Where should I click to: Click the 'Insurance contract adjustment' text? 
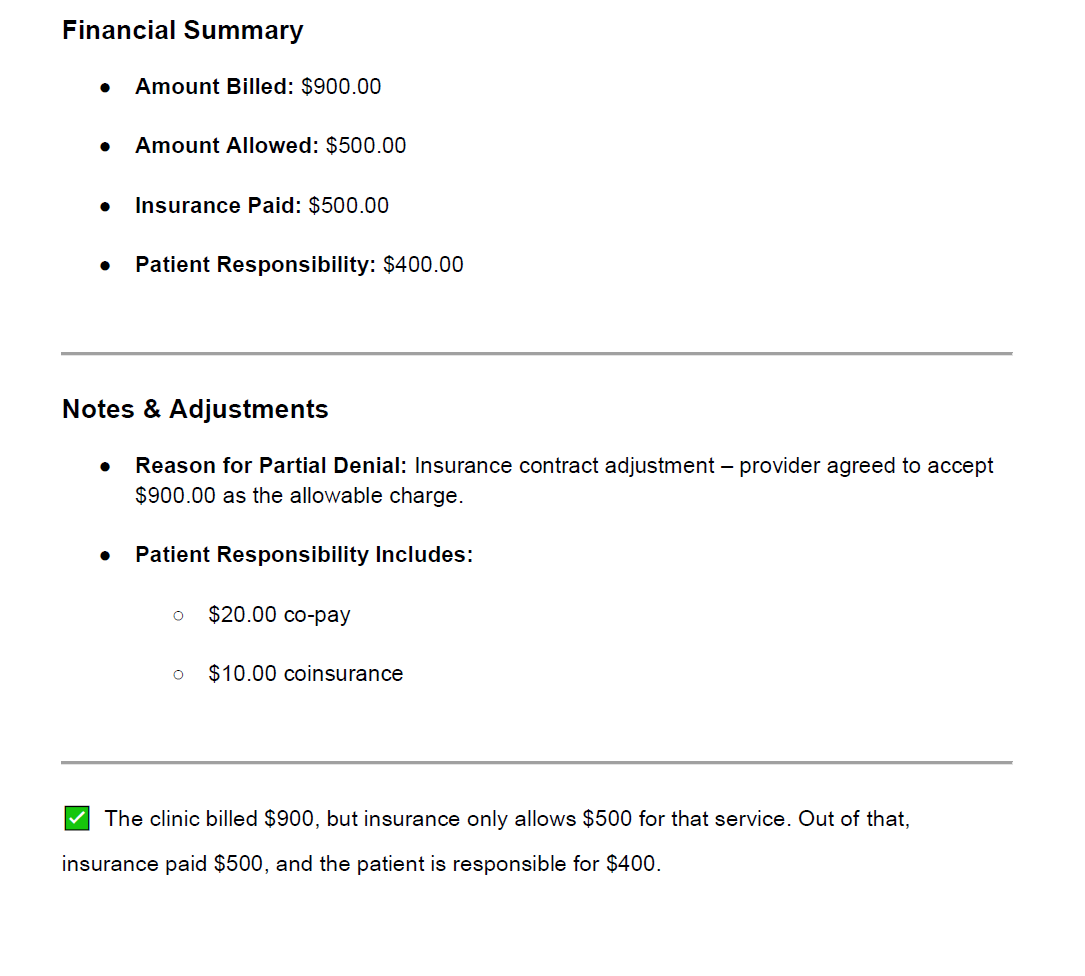(565, 466)
